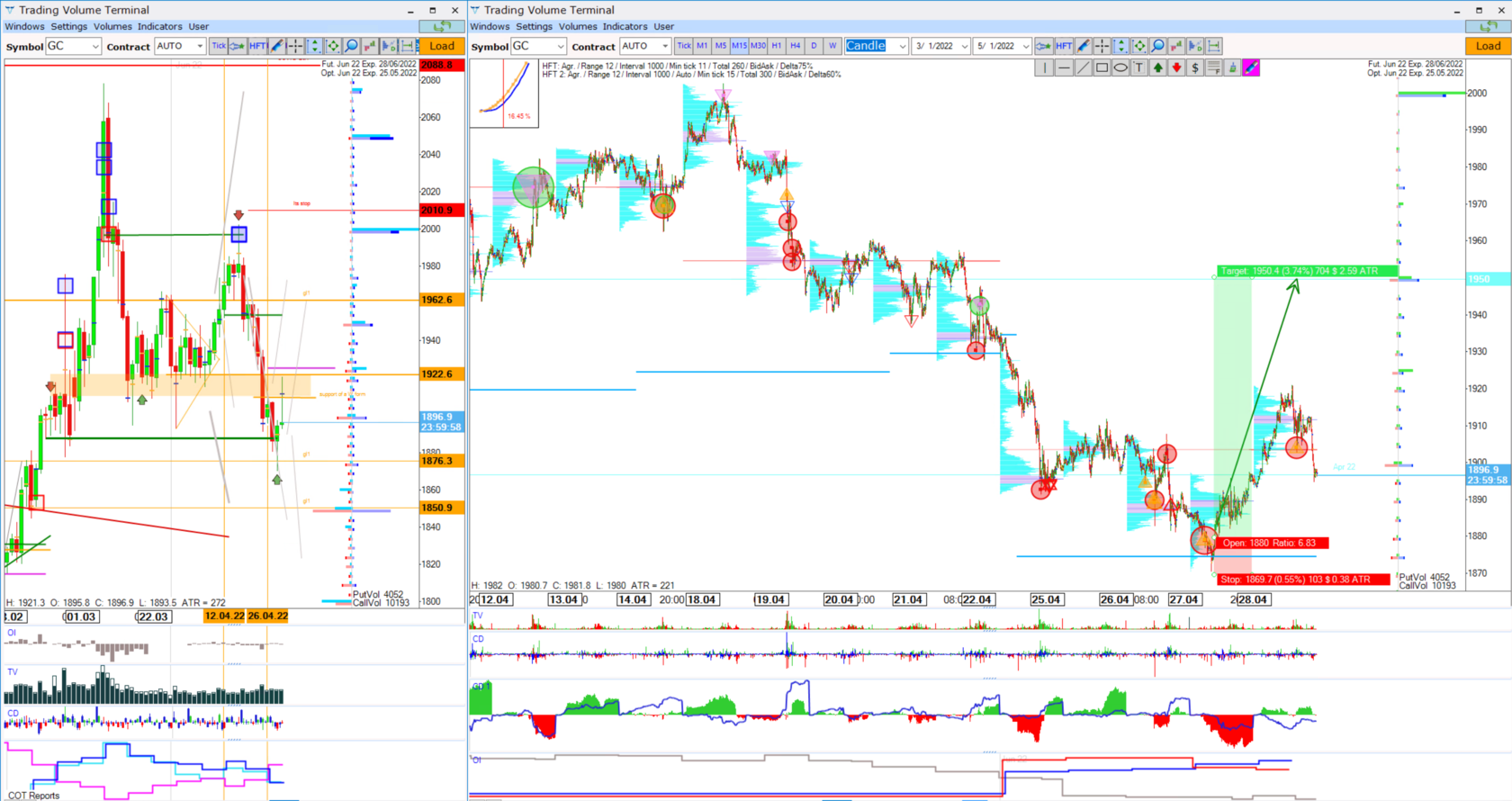Place a green up arrow marker
Viewport: 1512px width, 801px height.
click(1158, 67)
